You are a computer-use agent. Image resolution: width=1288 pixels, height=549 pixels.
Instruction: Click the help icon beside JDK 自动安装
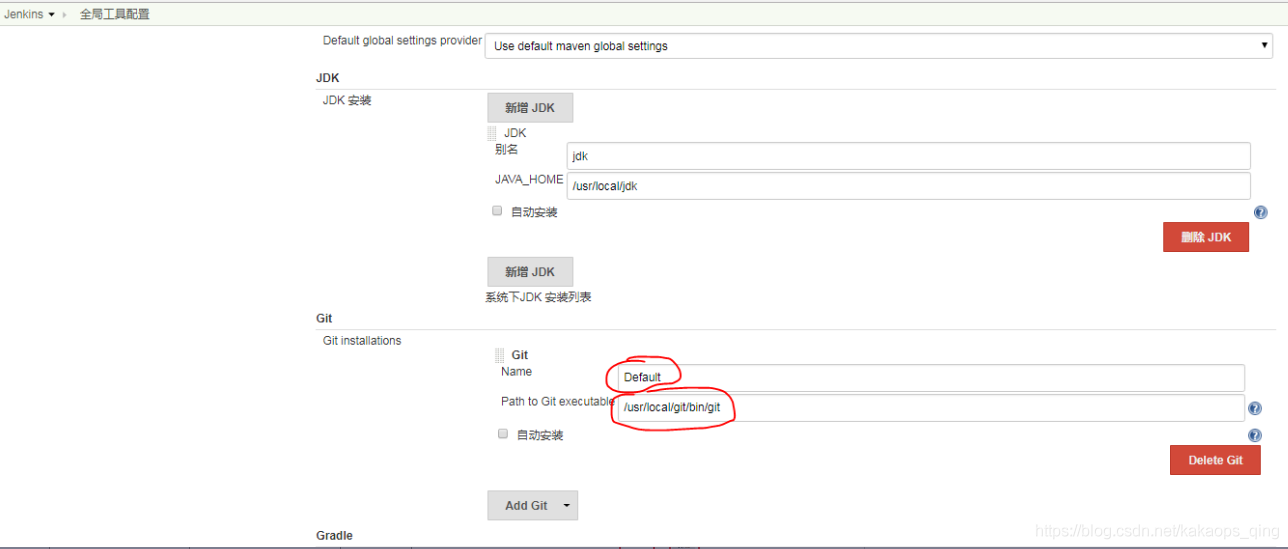[1260, 213]
